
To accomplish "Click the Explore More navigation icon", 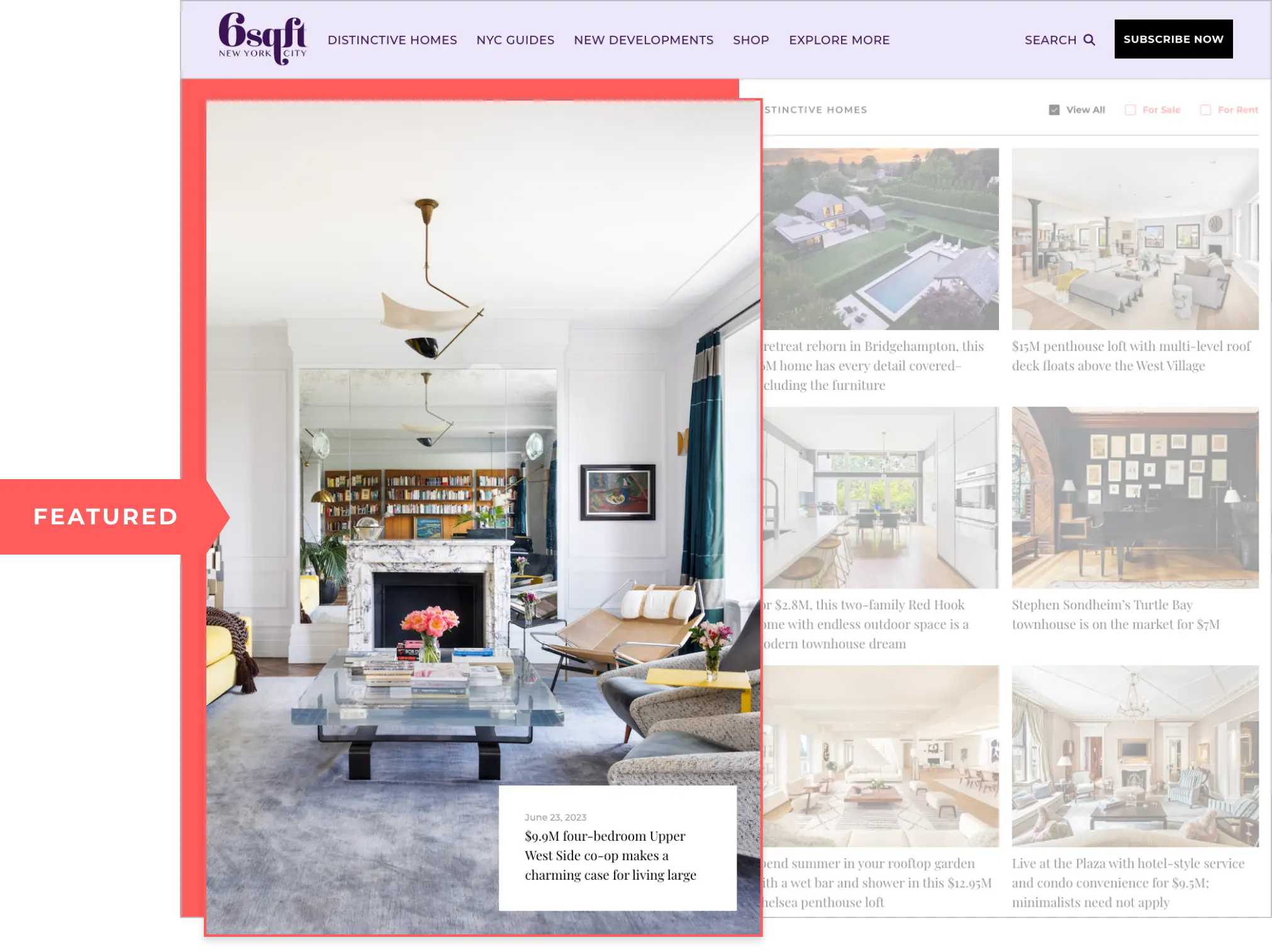I will coord(839,40).
